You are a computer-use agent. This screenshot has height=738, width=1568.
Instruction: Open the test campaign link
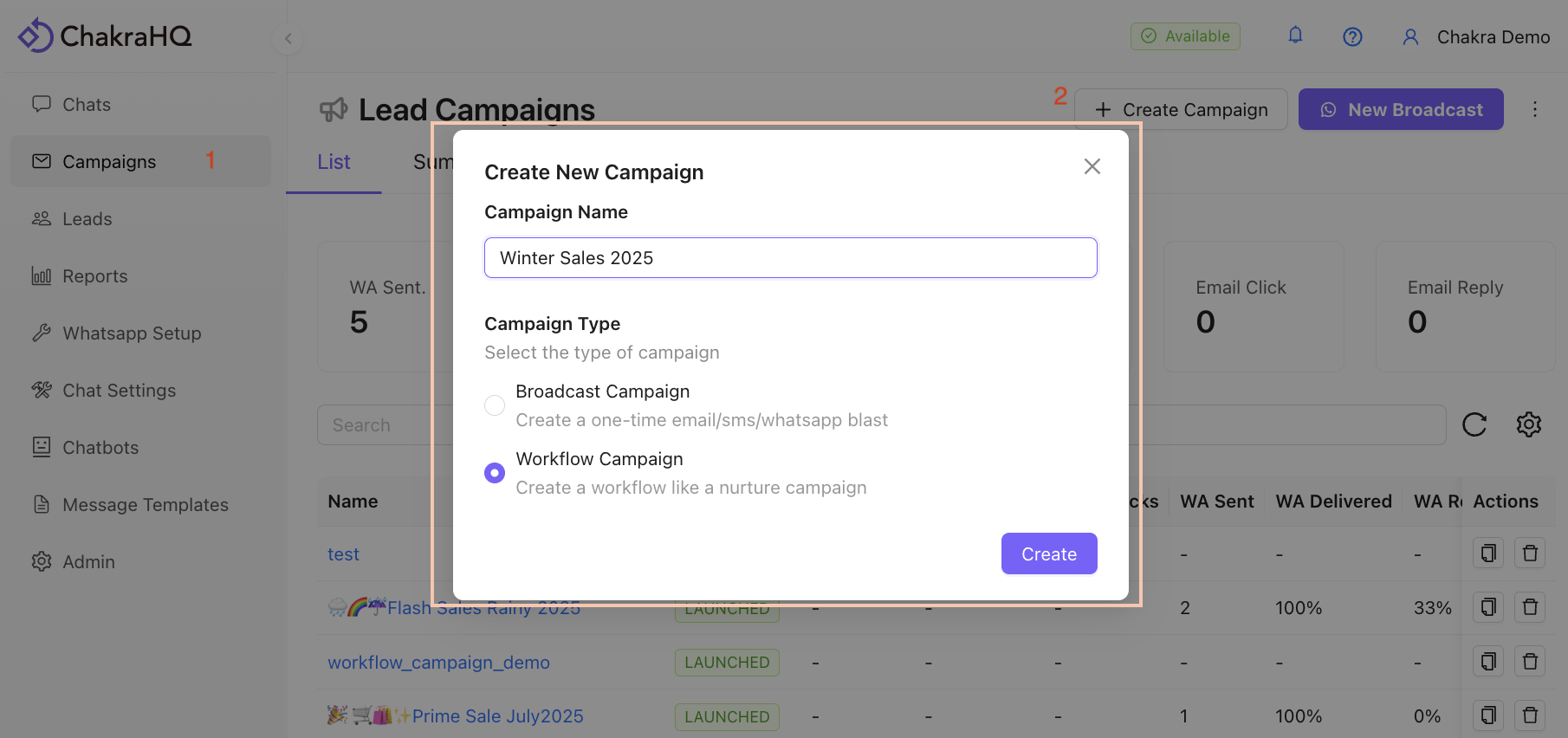(343, 554)
